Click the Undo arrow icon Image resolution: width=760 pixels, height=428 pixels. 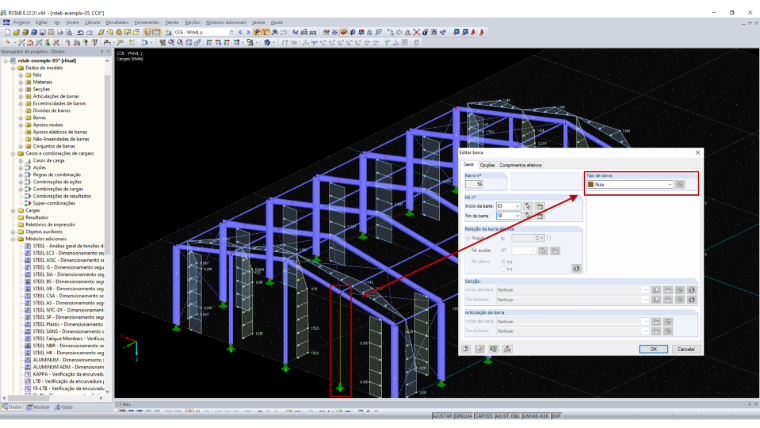pyautogui.click(x=80, y=32)
